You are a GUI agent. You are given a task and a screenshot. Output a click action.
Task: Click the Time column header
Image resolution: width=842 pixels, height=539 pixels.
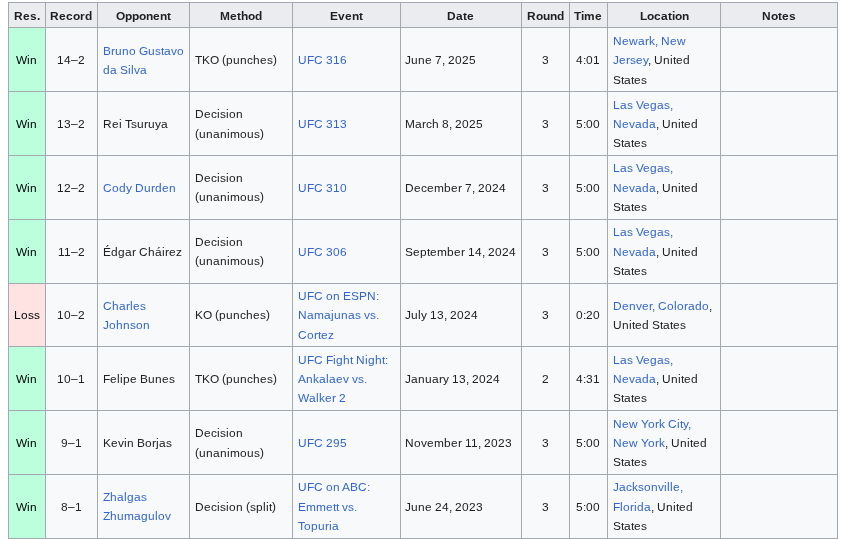click(587, 16)
